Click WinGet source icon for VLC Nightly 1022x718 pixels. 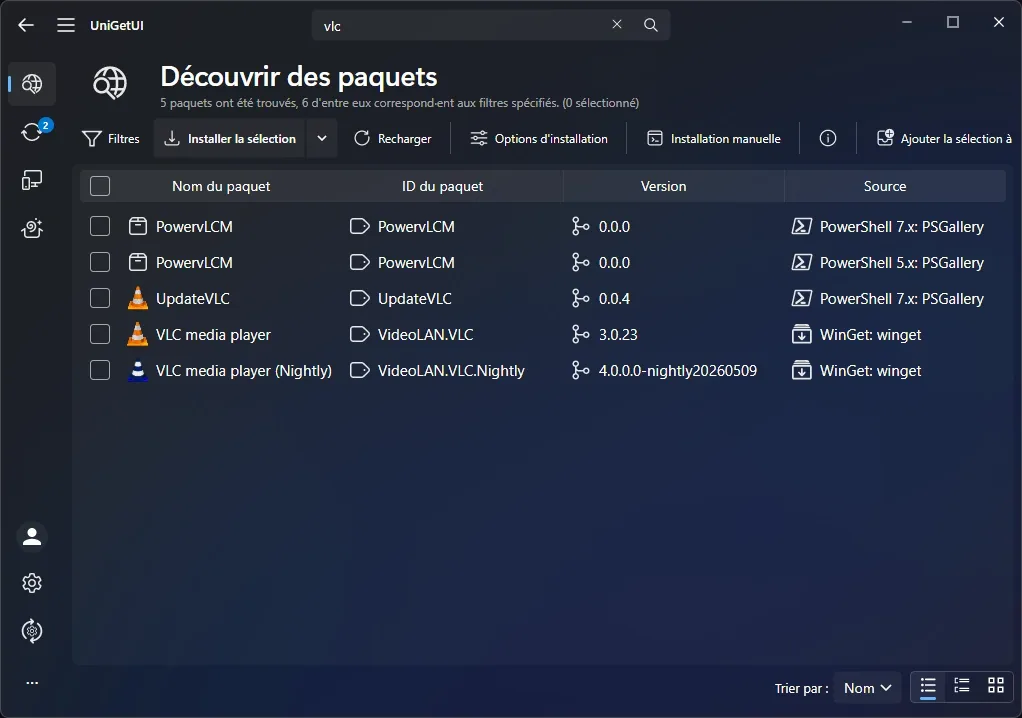click(x=802, y=370)
